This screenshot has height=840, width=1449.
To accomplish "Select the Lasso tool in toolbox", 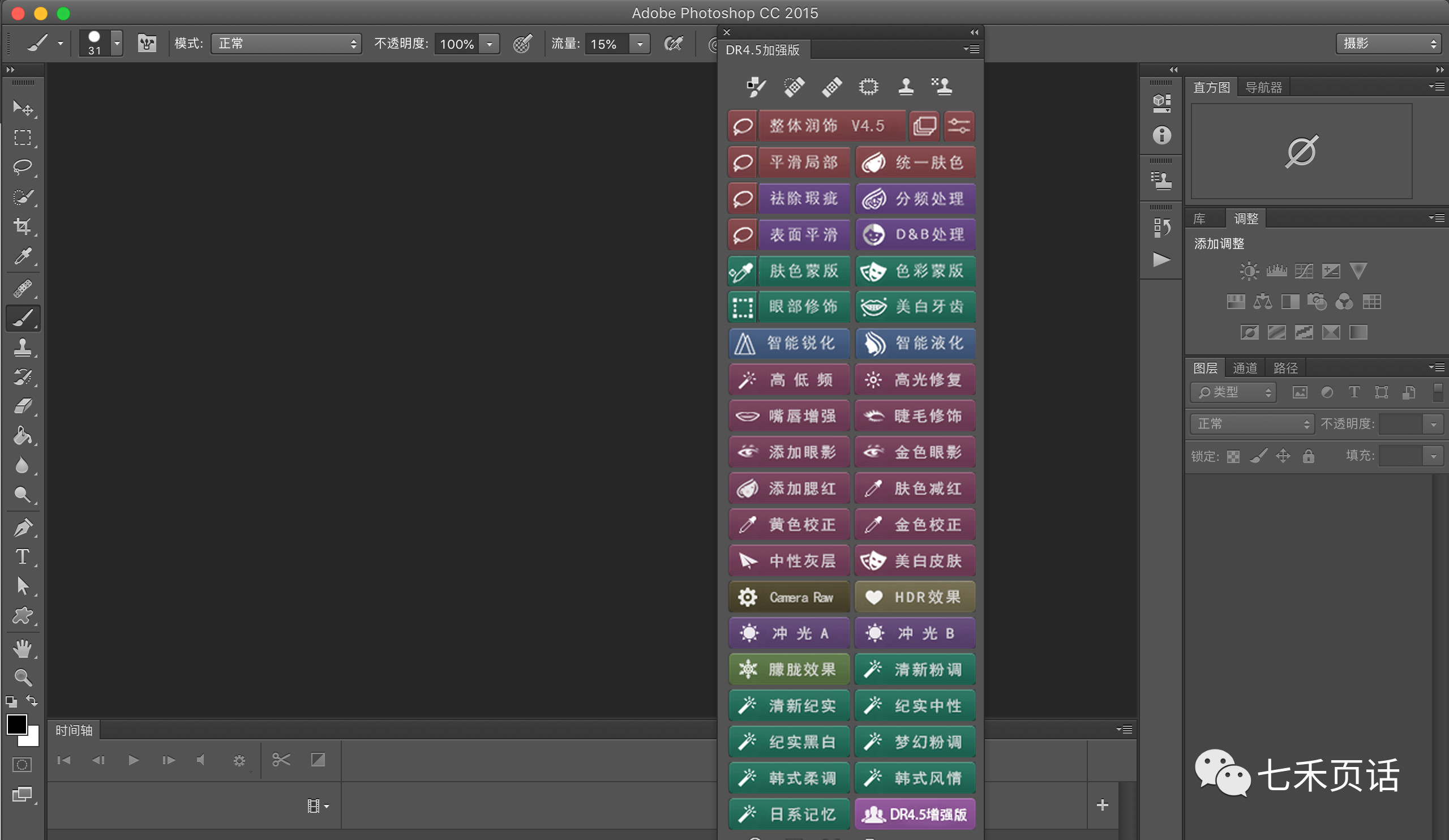I will tap(23, 168).
